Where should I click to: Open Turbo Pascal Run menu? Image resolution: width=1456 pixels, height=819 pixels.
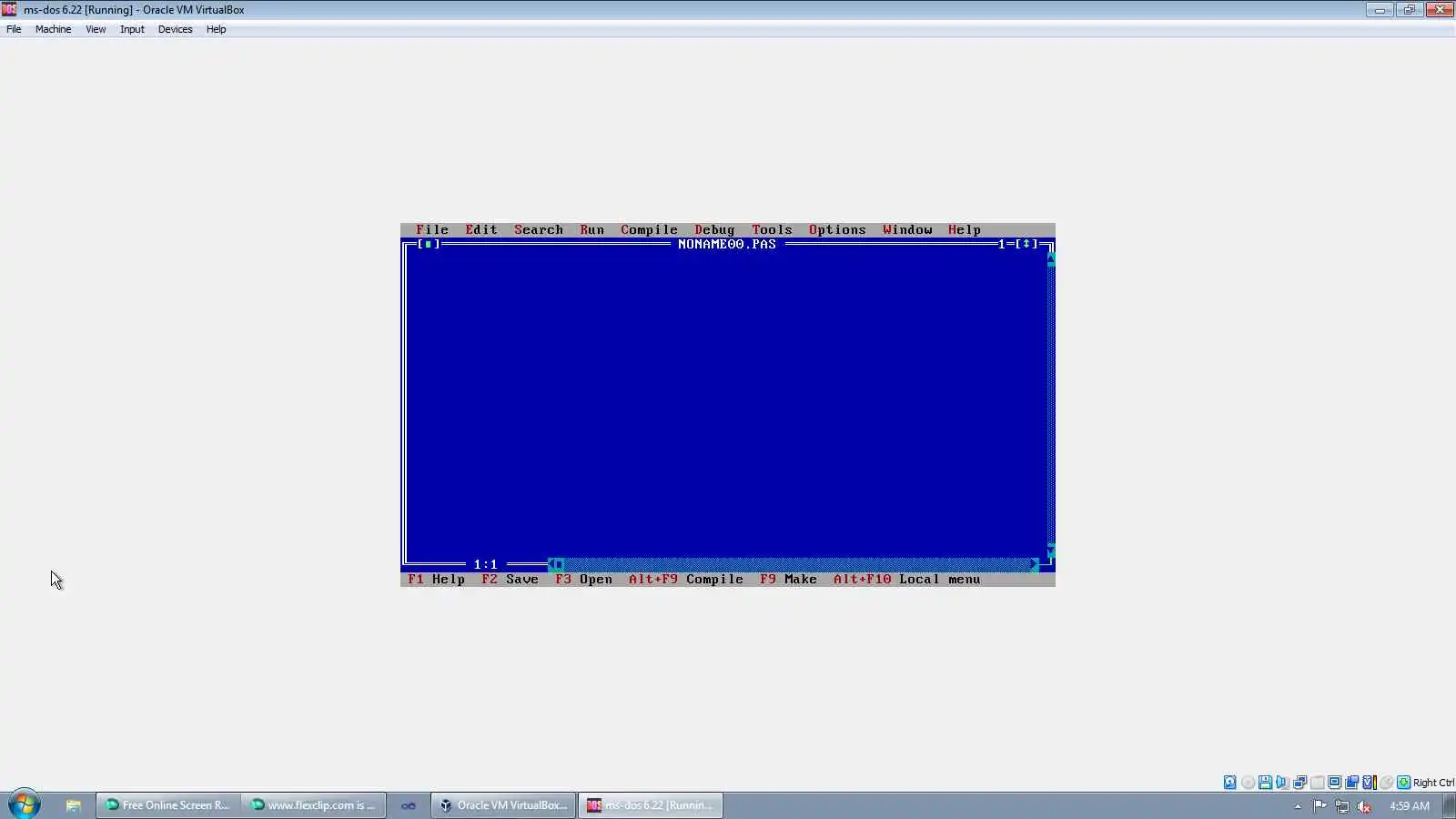point(592,229)
